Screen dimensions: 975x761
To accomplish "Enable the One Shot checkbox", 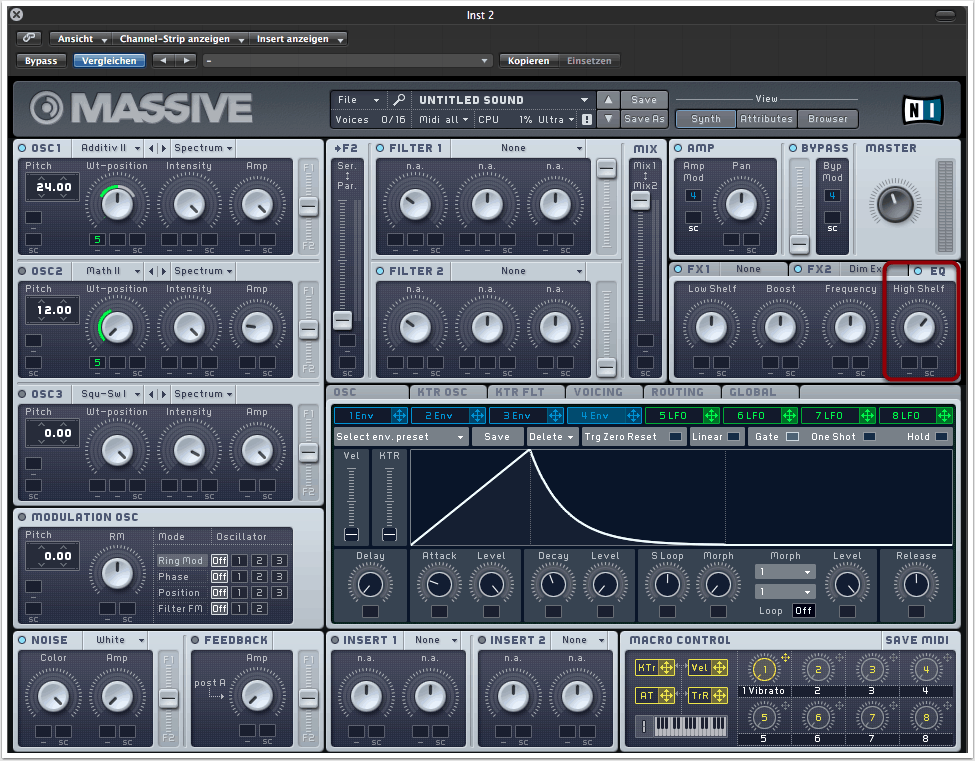I will (x=869, y=437).
